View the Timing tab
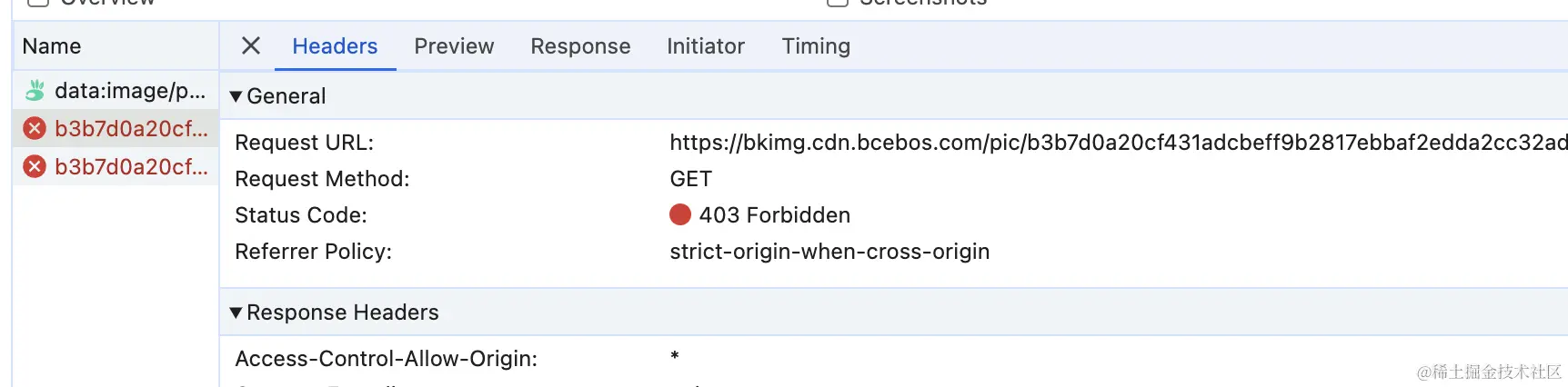The height and width of the screenshot is (387, 1568). tap(816, 46)
